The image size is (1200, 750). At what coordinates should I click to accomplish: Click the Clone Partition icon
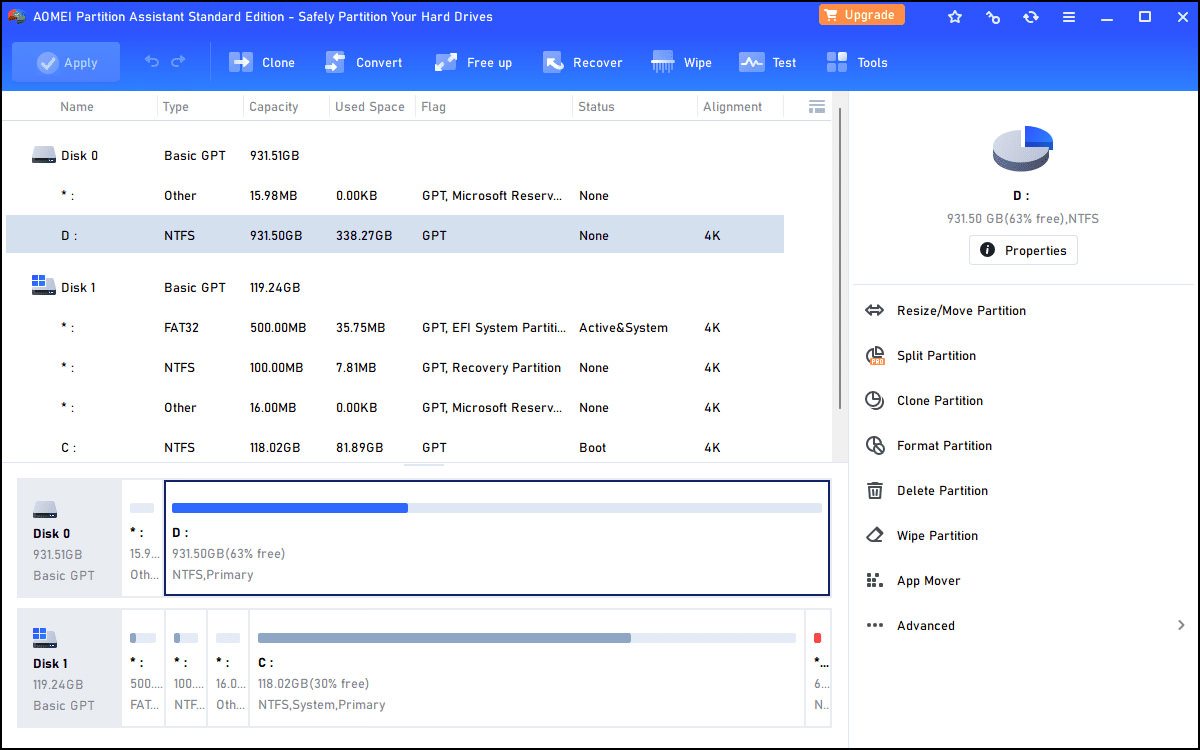click(875, 401)
